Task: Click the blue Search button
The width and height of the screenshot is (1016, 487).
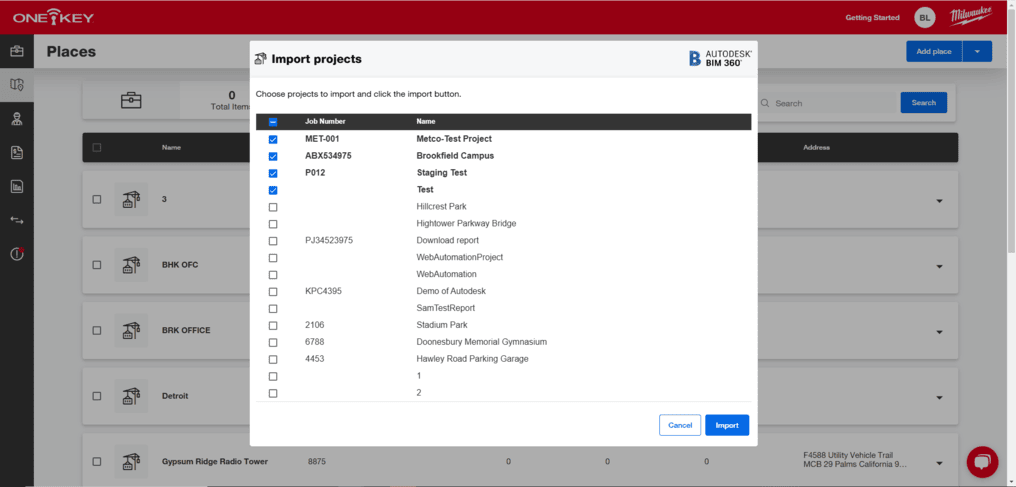Action: [x=924, y=102]
